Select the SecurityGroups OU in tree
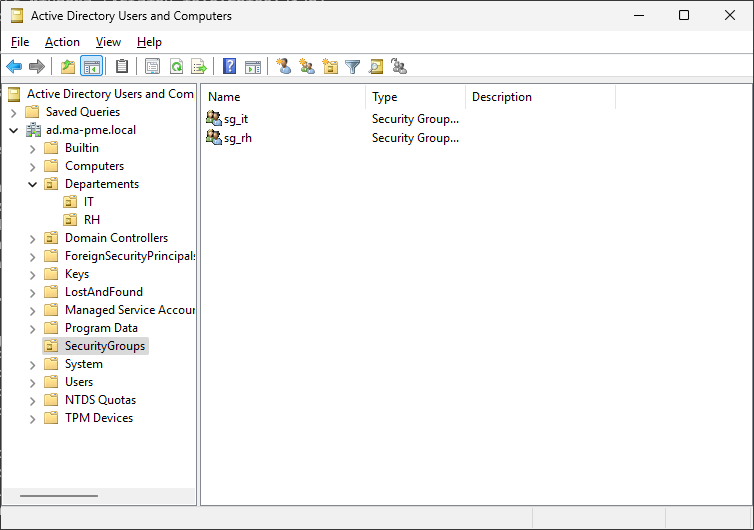754x530 pixels. tap(105, 346)
